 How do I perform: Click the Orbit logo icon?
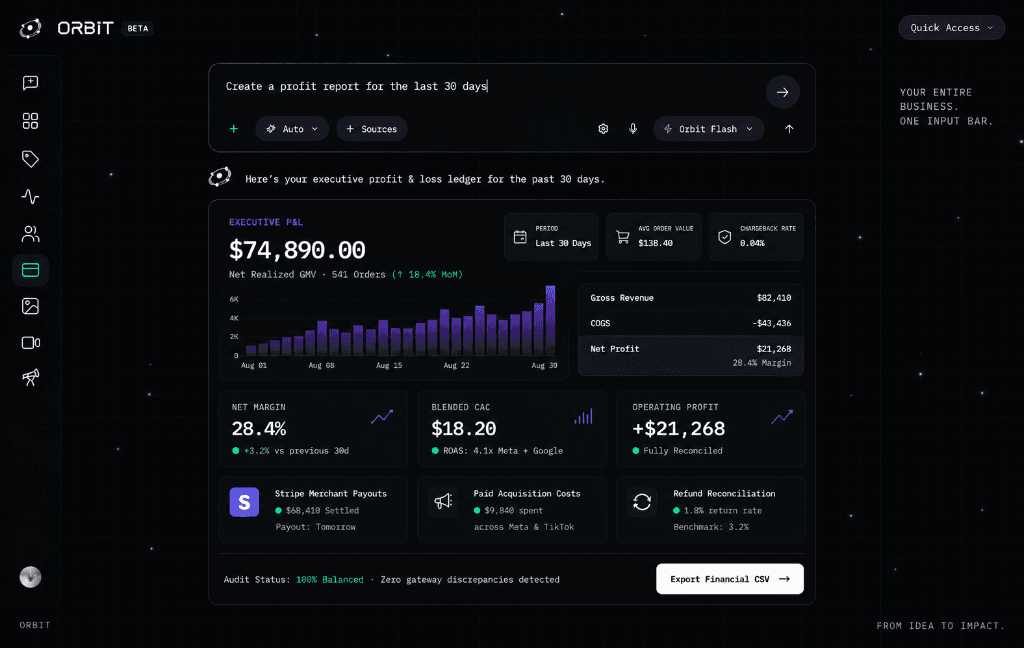[x=30, y=28]
